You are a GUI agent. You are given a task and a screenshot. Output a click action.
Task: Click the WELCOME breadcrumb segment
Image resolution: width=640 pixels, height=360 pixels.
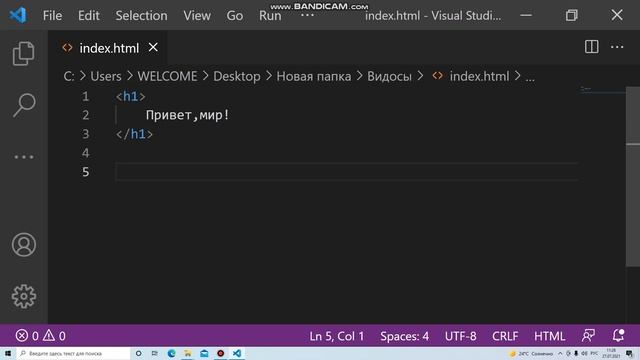tap(167, 76)
